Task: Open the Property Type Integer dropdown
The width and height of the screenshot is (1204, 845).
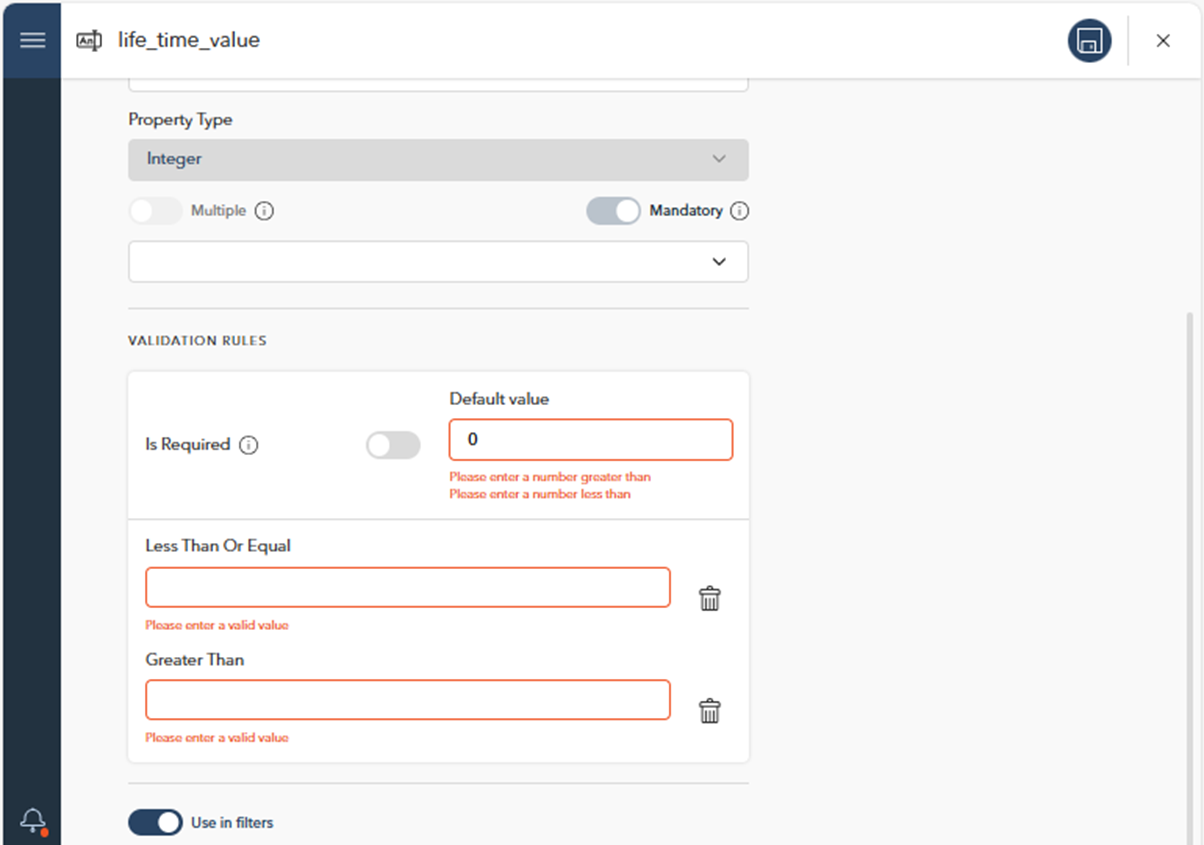Action: tap(438, 159)
